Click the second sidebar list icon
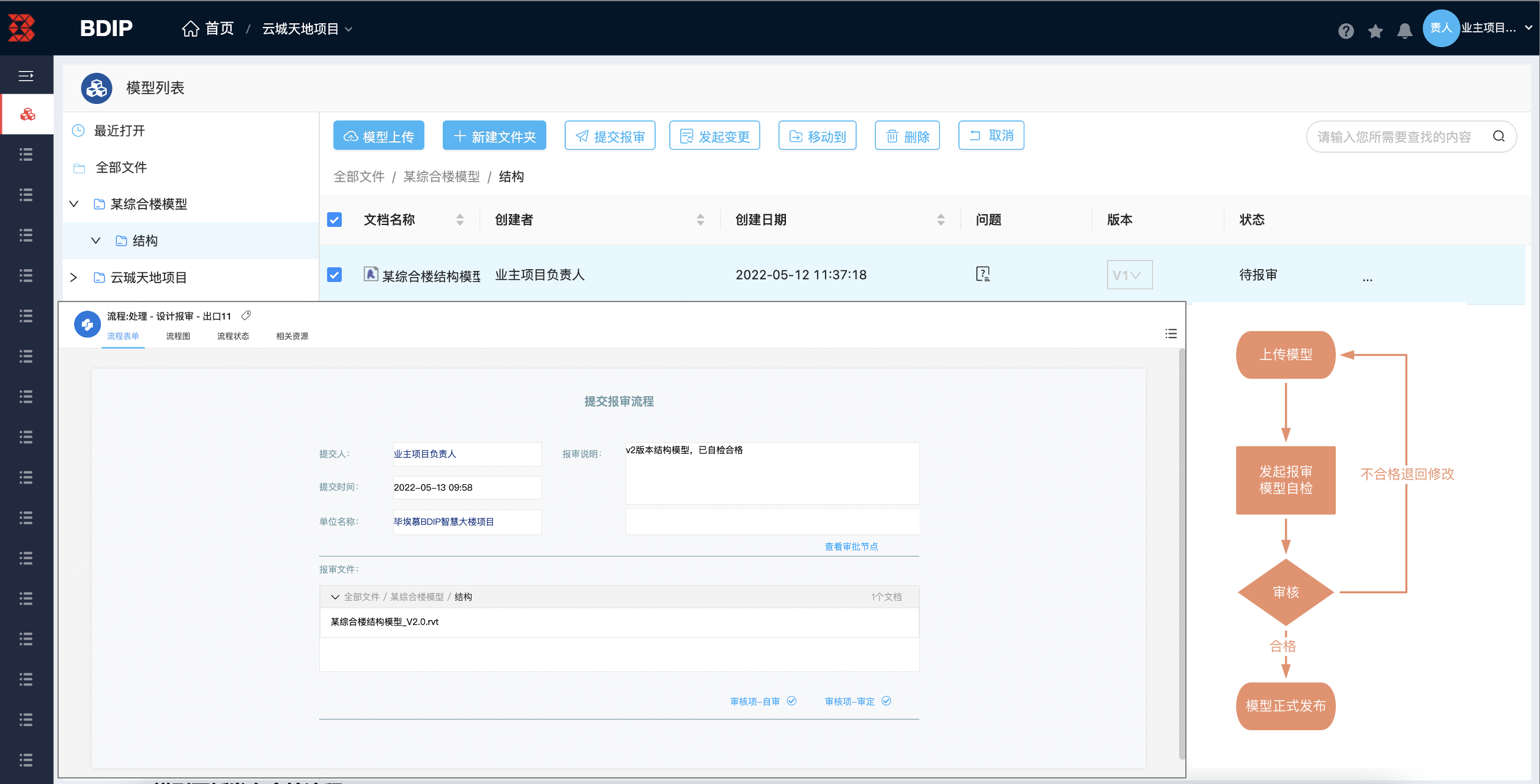This screenshot has height=784, width=1540. coord(26,194)
